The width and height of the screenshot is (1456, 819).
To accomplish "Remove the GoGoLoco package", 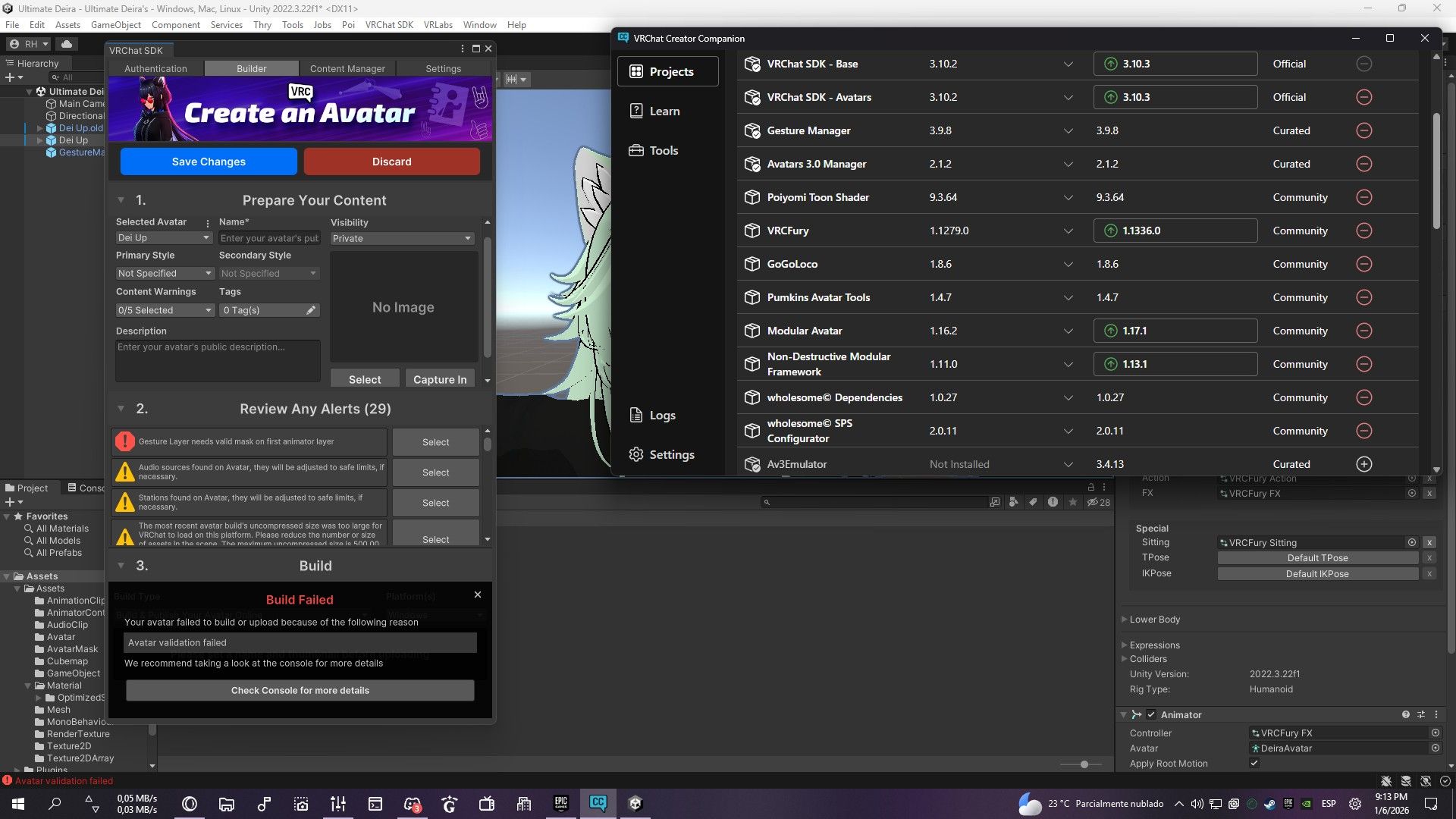I will pyautogui.click(x=1363, y=264).
